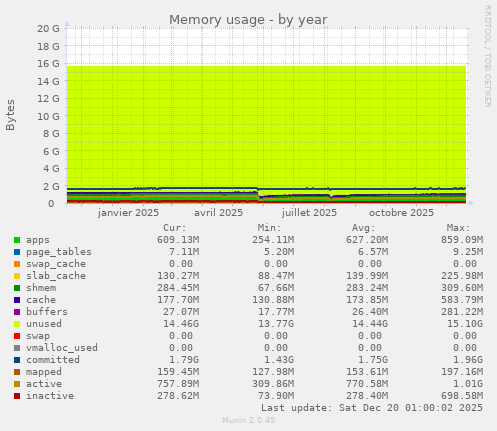The height and width of the screenshot is (431, 497).
Task: Click unused max value 15.10G
Action: click(465, 324)
